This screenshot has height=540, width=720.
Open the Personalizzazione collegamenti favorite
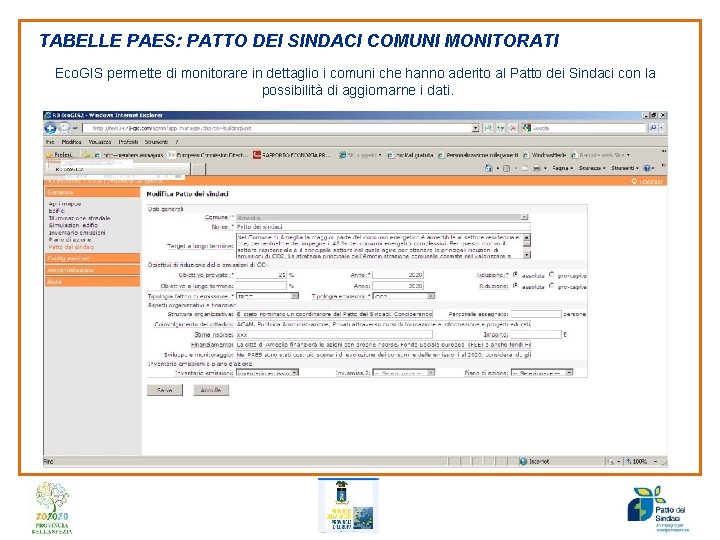tap(478, 155)
